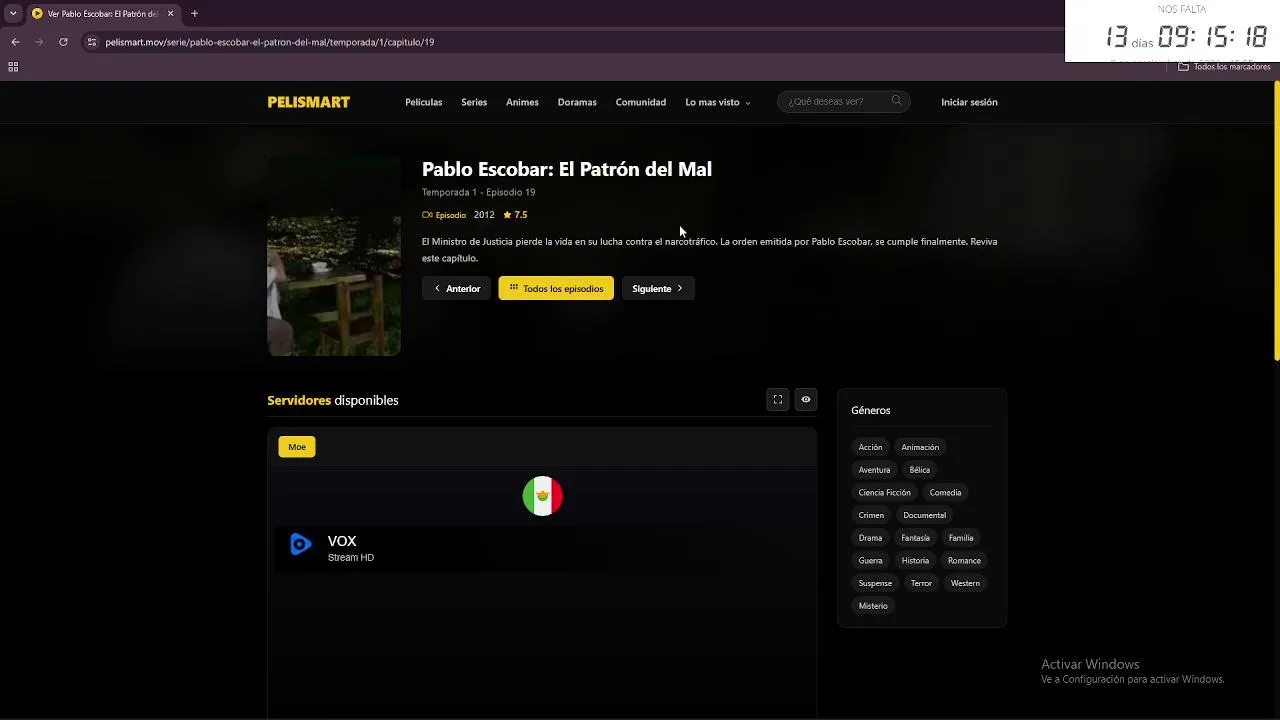Select the Animación genre tag

[920, 447]
